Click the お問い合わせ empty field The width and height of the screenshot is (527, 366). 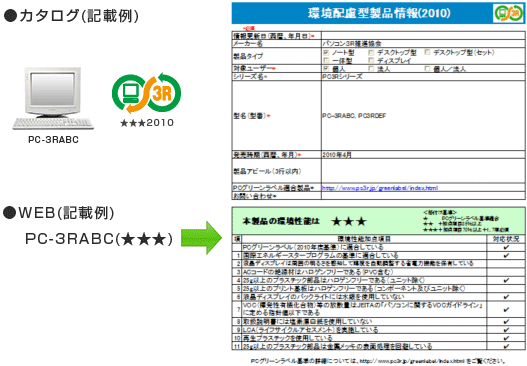(x=423, y=196)
